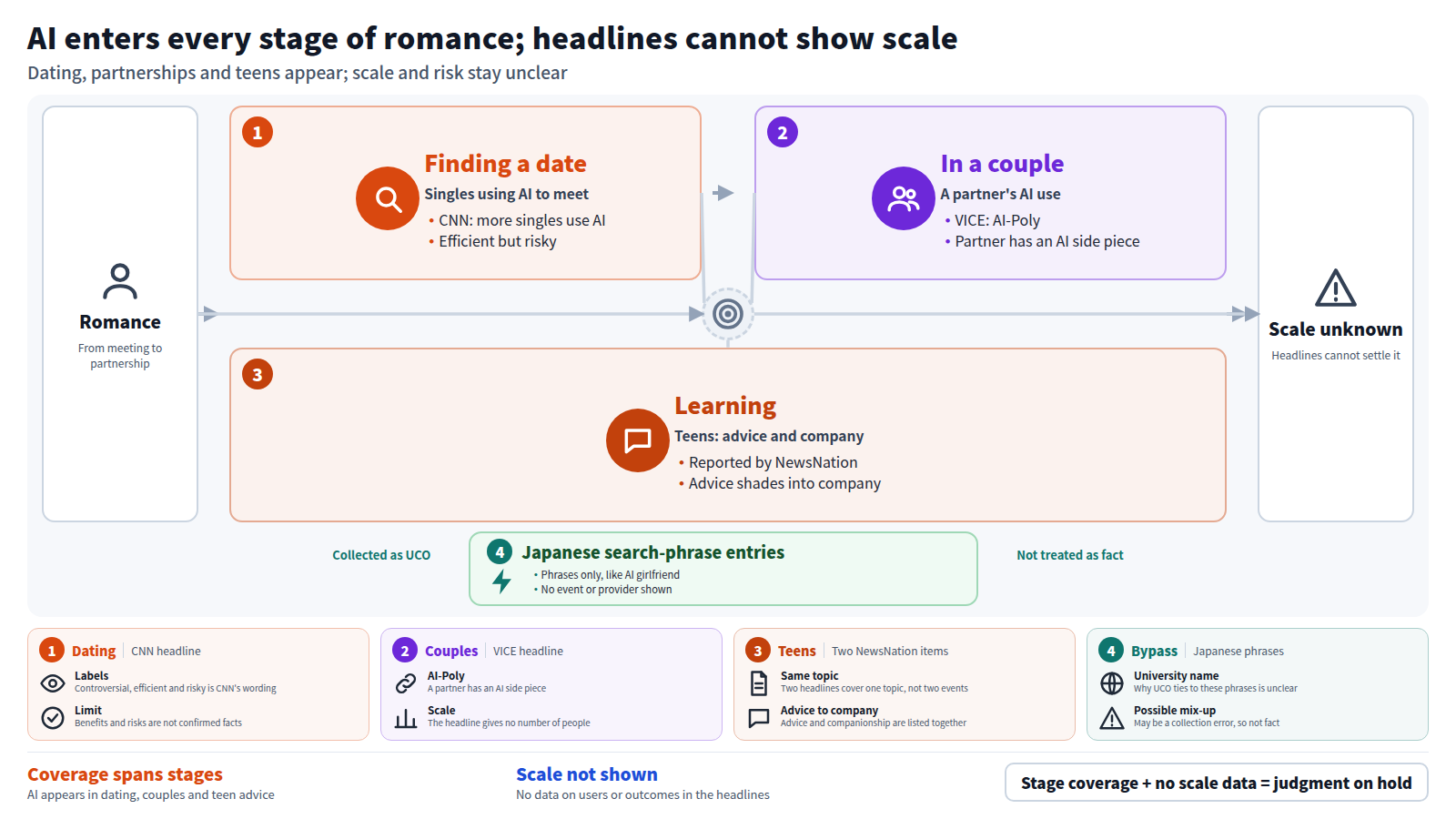Image resolution: width=1456 pixels, height=819 pixels.
Task: Click the link chain icon next to AI-Poly
Action: tap(406, 682)
